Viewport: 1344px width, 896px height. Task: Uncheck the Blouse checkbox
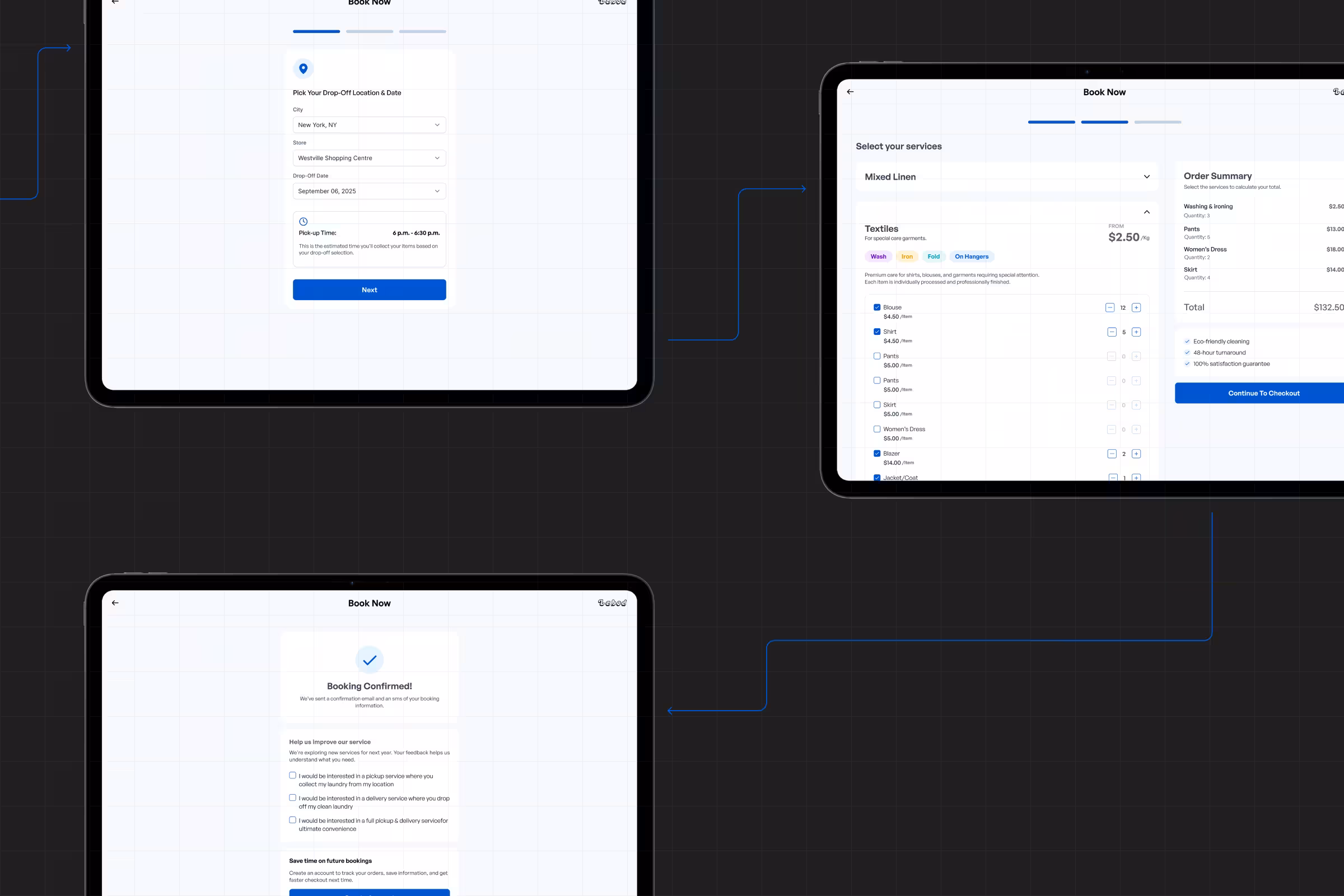876,307
